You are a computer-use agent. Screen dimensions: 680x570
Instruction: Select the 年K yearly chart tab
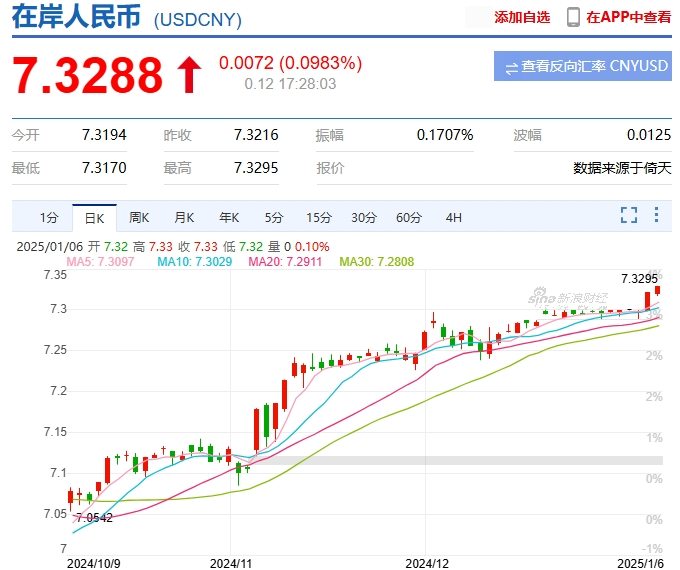[x=229, y=217]
